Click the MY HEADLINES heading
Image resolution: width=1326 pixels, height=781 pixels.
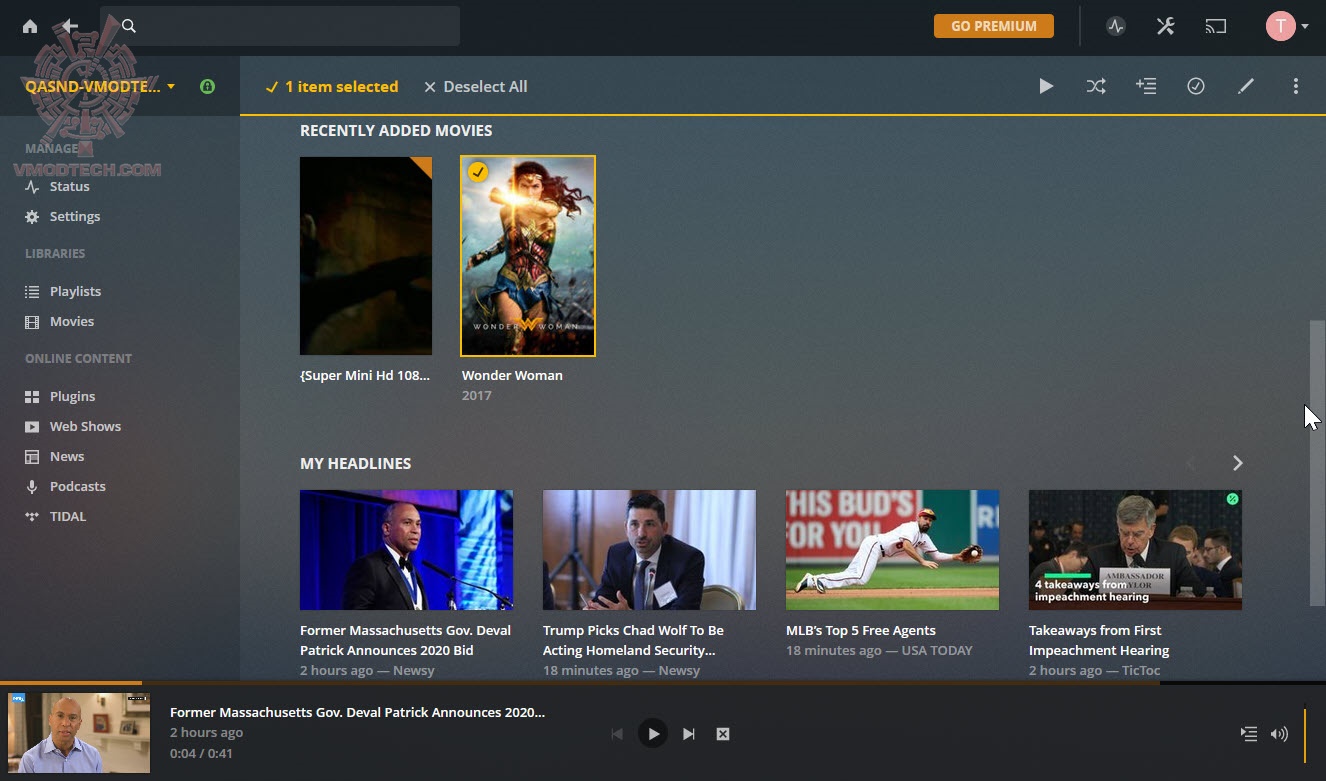(356, 463)
